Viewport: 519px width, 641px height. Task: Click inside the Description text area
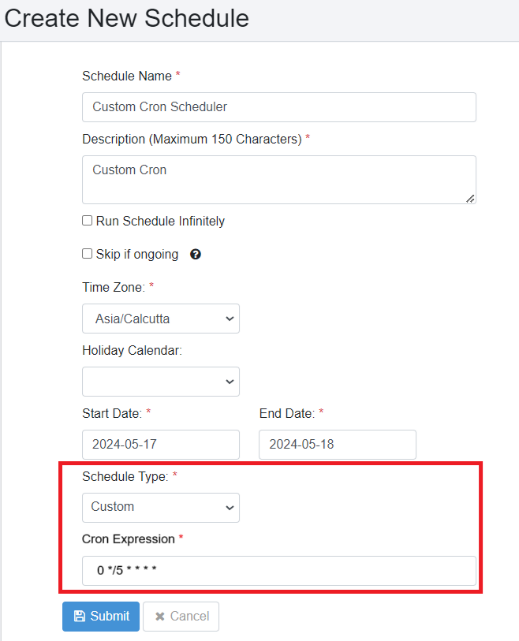(x=279, y=179)
